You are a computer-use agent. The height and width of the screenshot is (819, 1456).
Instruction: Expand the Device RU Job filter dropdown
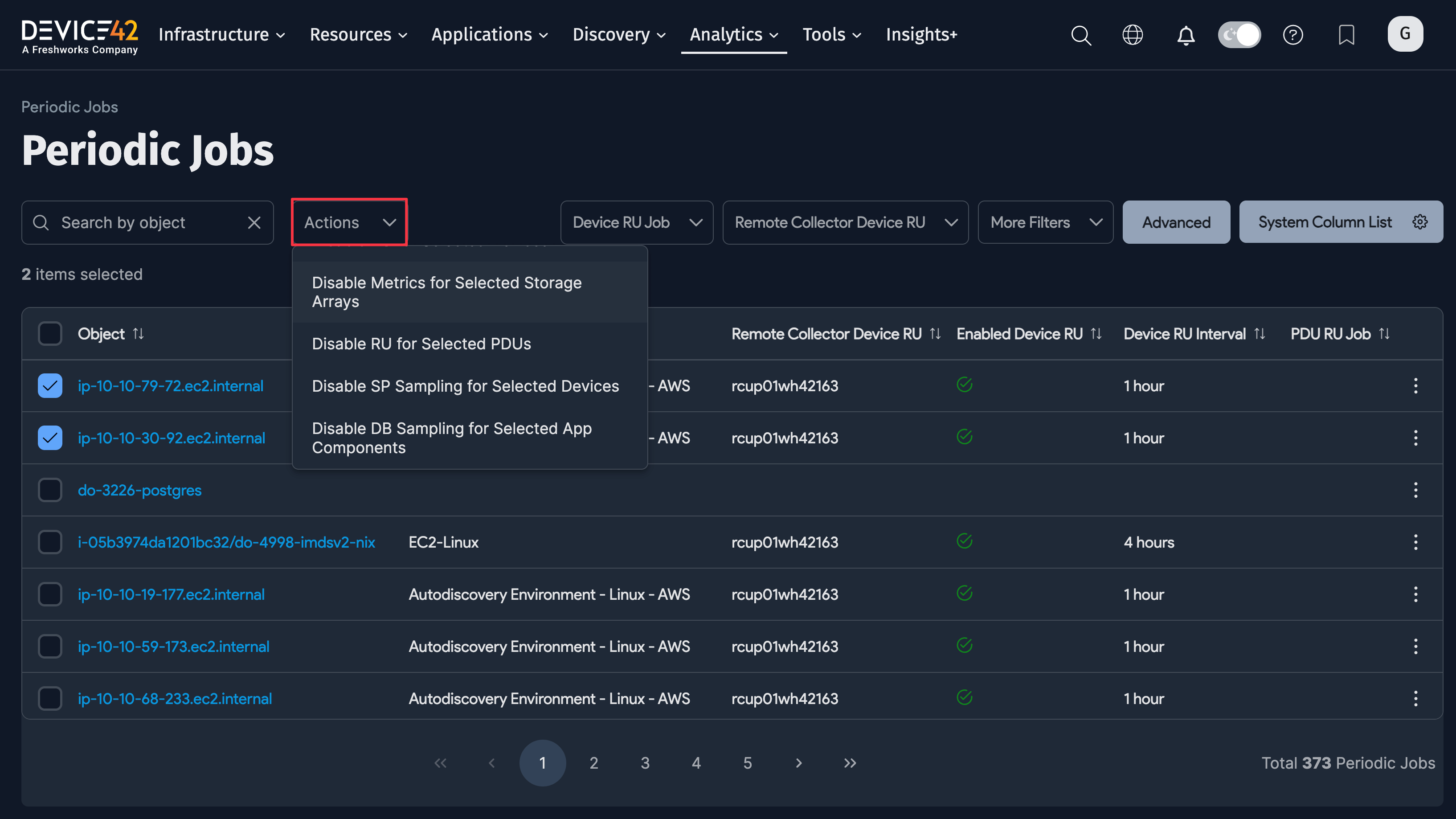pyautogui.click(x=636, y=223)
